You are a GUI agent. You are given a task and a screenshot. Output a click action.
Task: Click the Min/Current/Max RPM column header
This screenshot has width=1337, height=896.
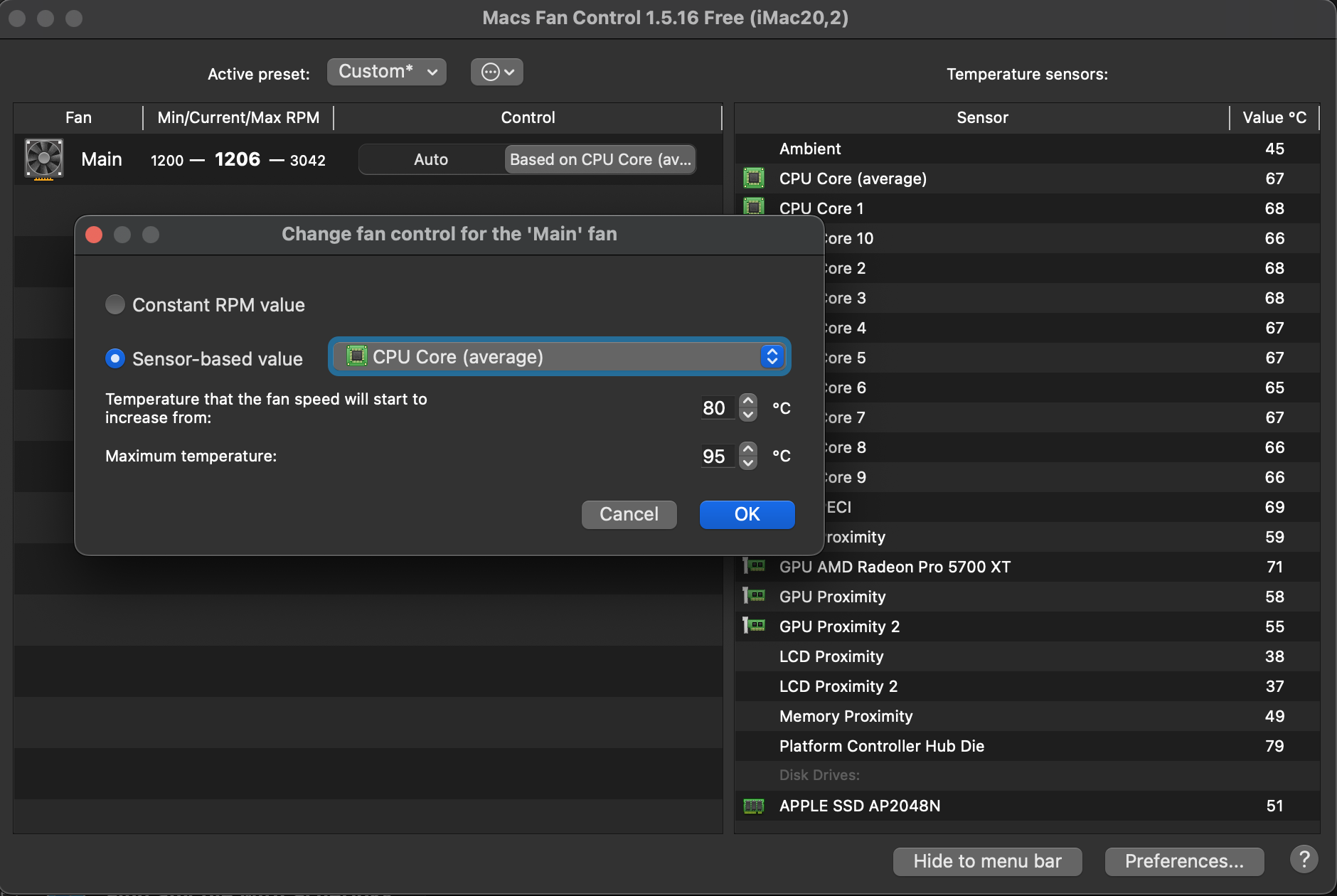click(x=238, y=117)
